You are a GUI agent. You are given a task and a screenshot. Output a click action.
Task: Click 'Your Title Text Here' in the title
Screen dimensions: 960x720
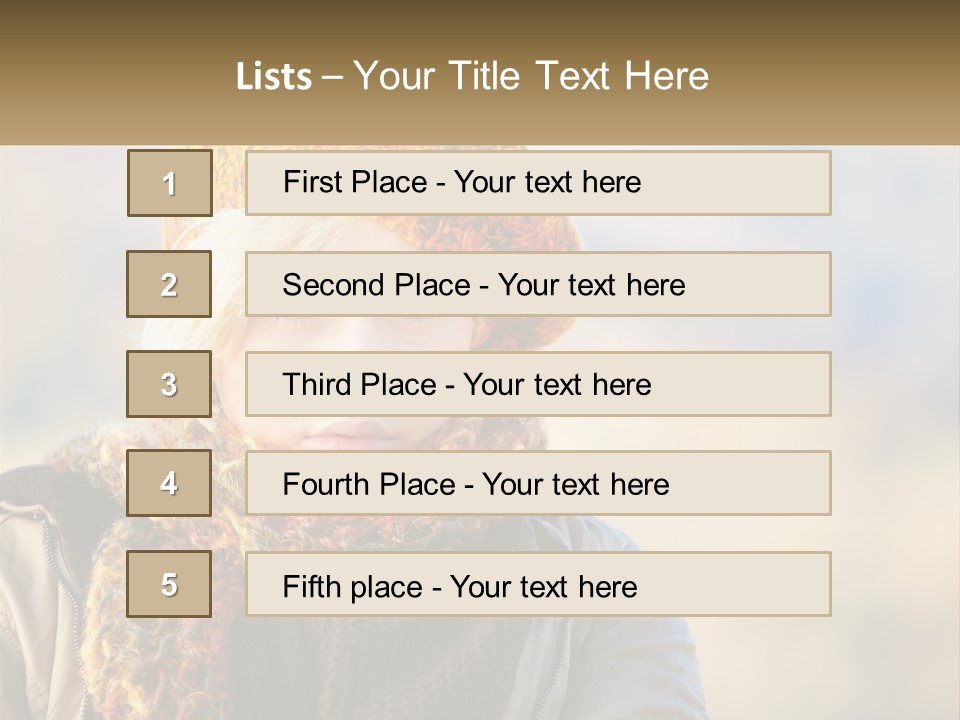(531, 76)
